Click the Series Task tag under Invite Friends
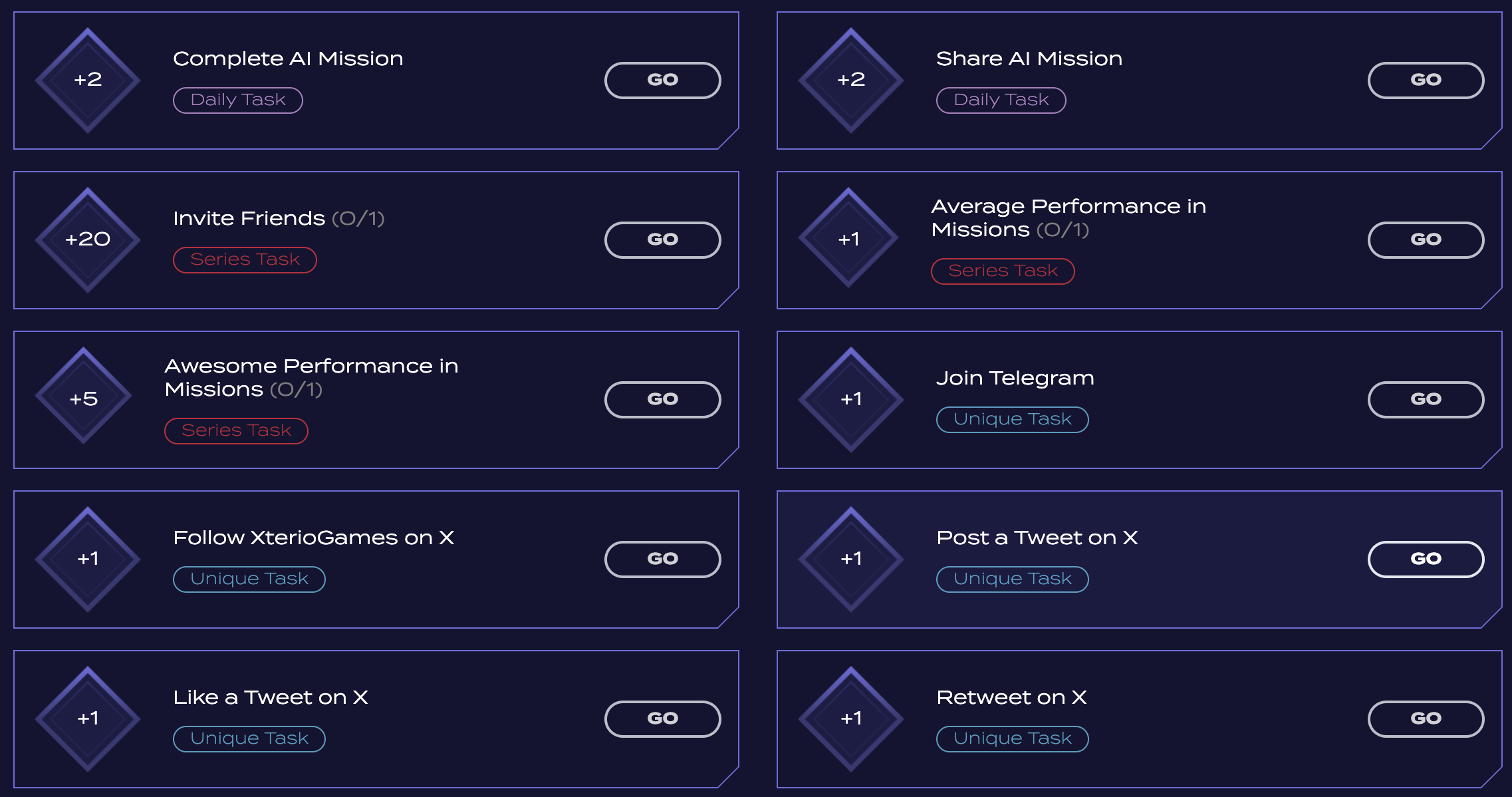 click(x=245, y=260)
